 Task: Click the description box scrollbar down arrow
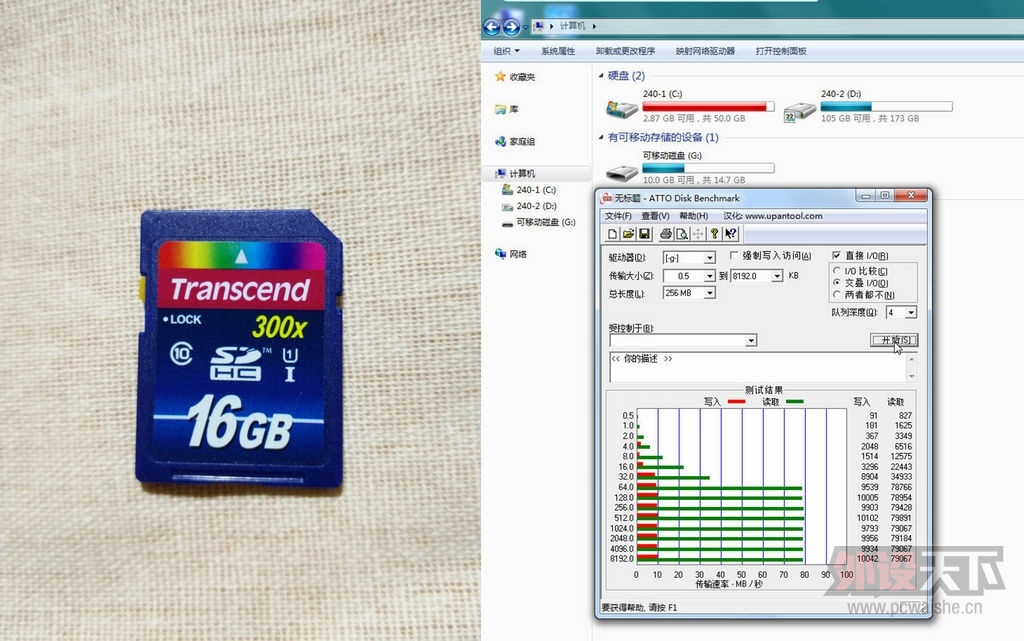pos(911,377)
